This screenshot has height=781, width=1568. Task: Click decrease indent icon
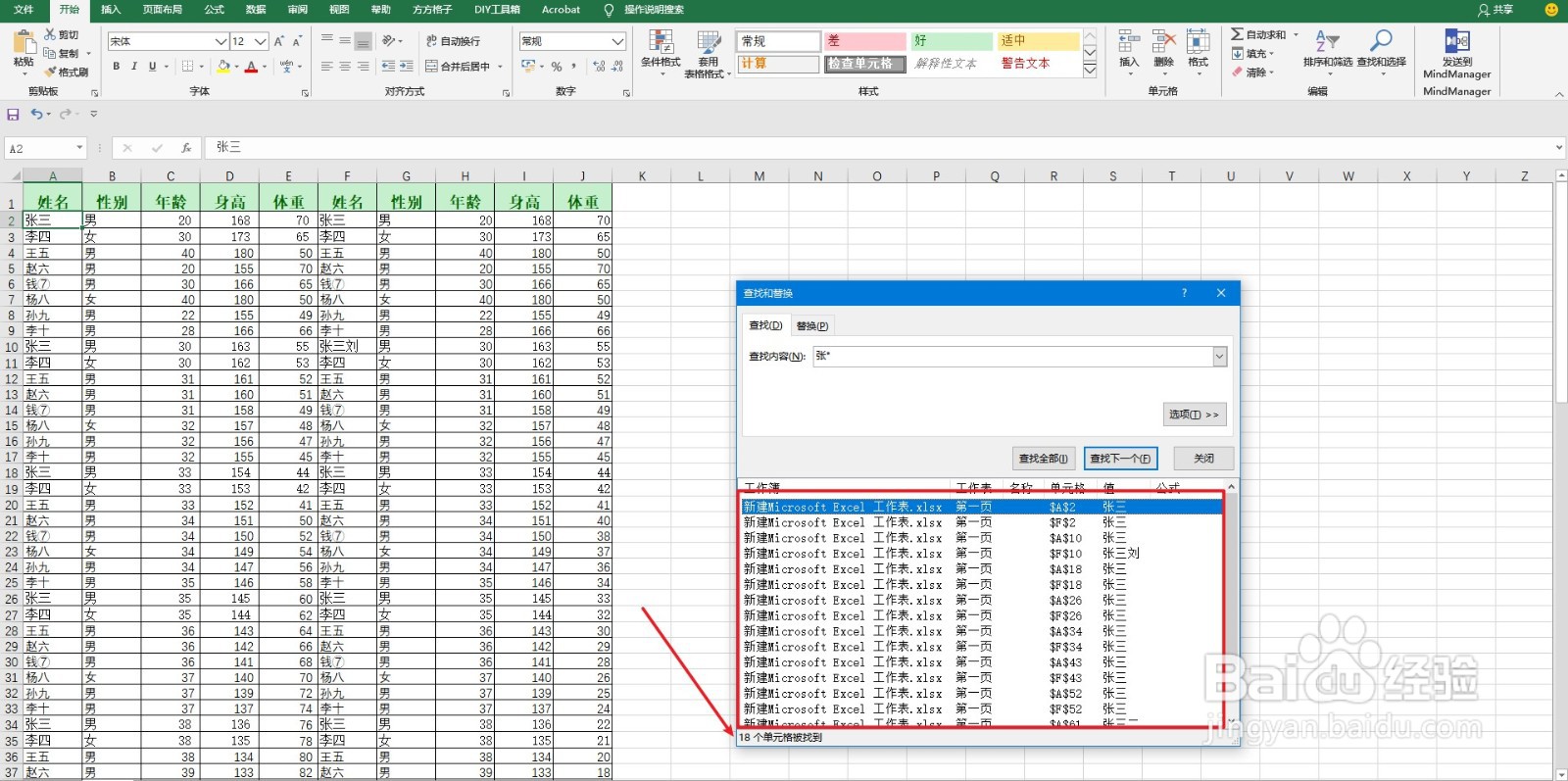(x=388, y=67)
